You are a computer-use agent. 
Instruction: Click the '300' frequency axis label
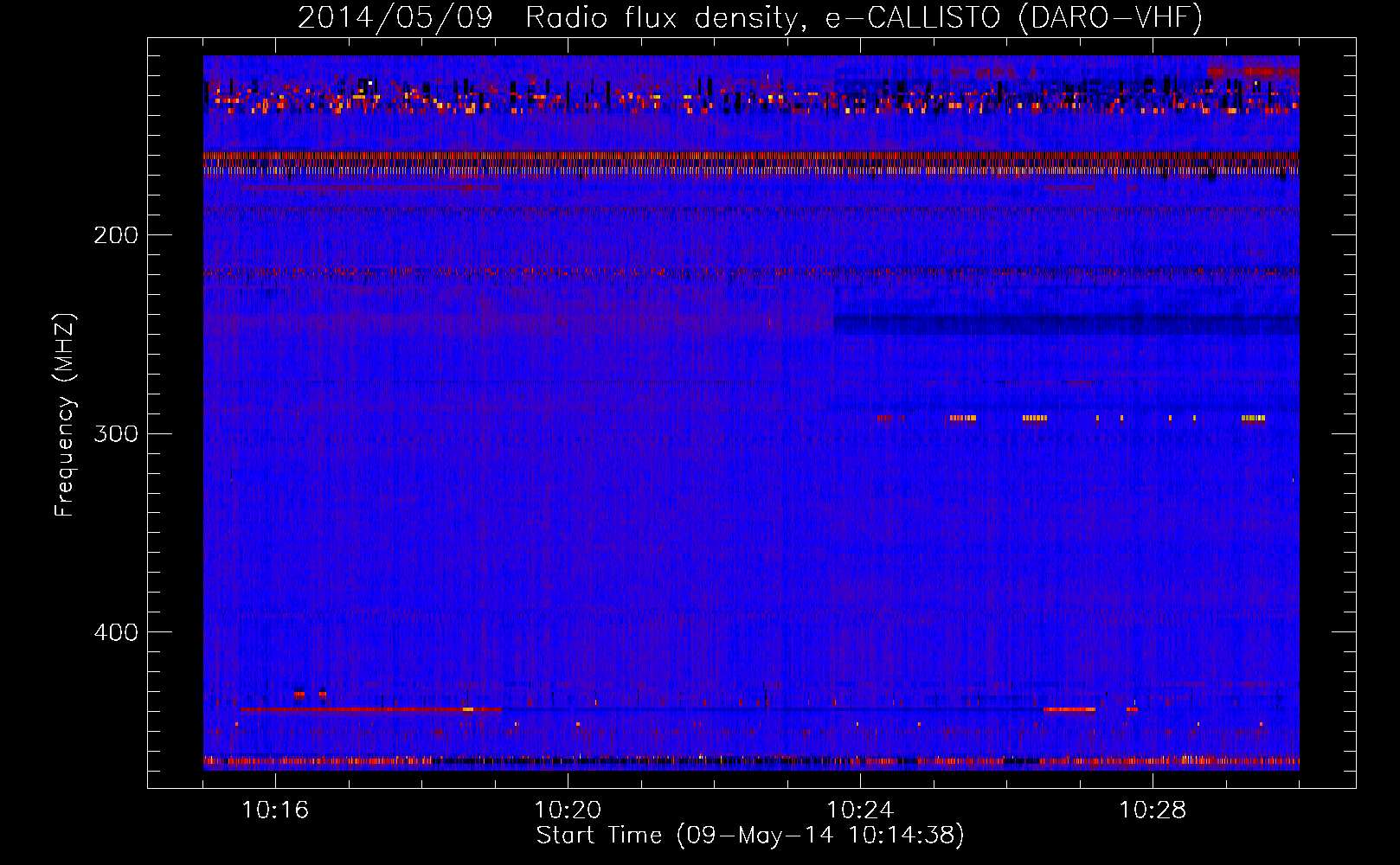(116, 433)
